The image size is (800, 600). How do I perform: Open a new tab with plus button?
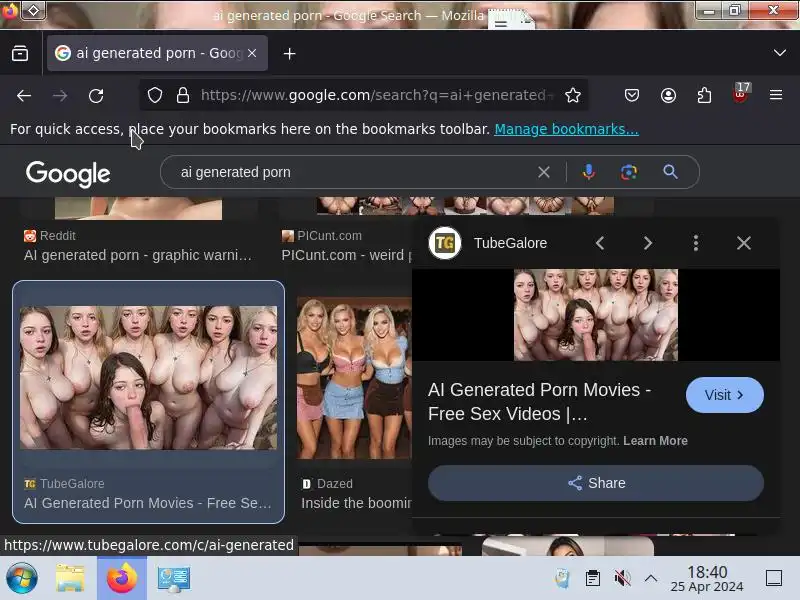289,54
